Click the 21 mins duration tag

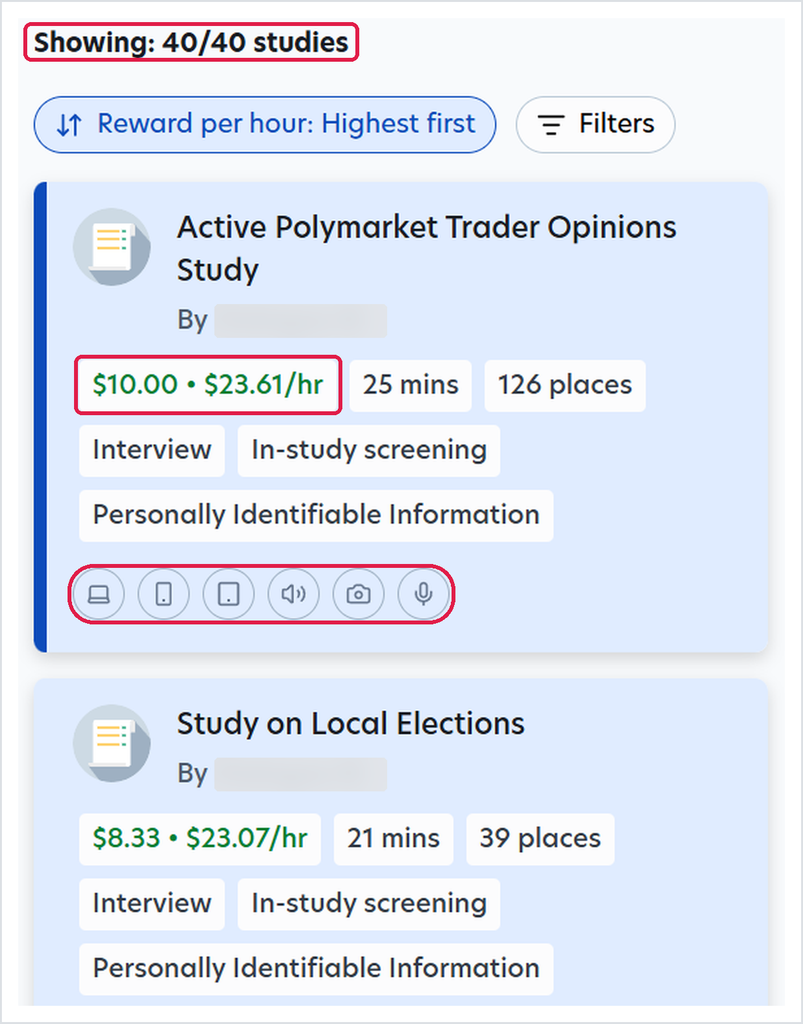point(394,839)
